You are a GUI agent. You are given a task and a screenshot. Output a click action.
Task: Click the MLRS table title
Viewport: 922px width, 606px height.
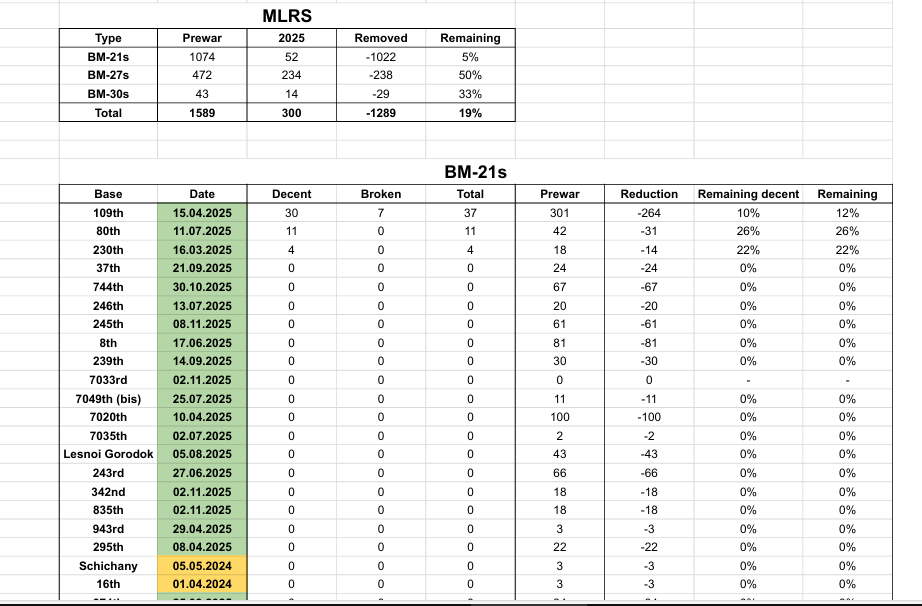(x=287, y=16)
